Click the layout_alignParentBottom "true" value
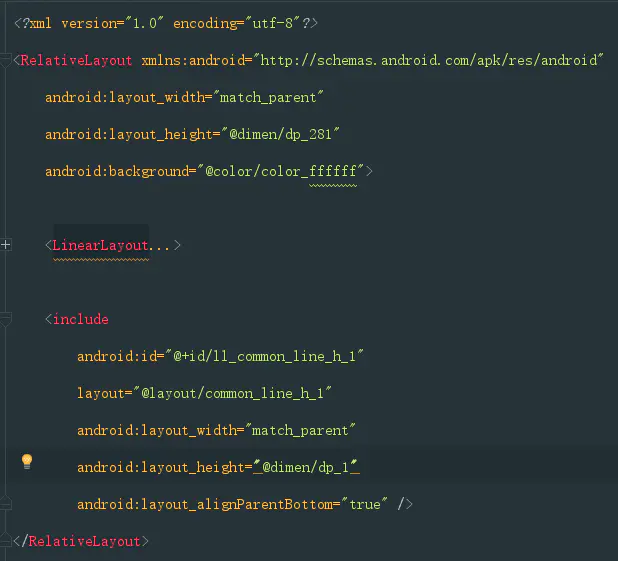618x561 pixels. 365,504
